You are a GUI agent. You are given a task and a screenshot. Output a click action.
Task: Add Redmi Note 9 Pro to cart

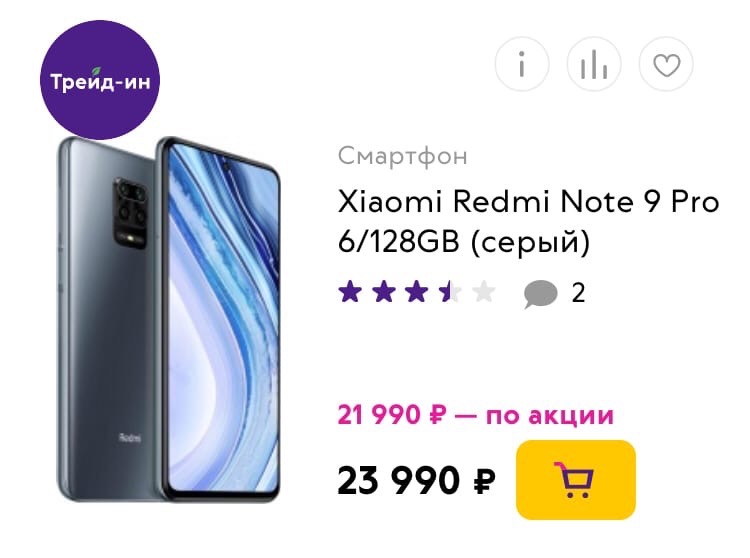(575, 480)
